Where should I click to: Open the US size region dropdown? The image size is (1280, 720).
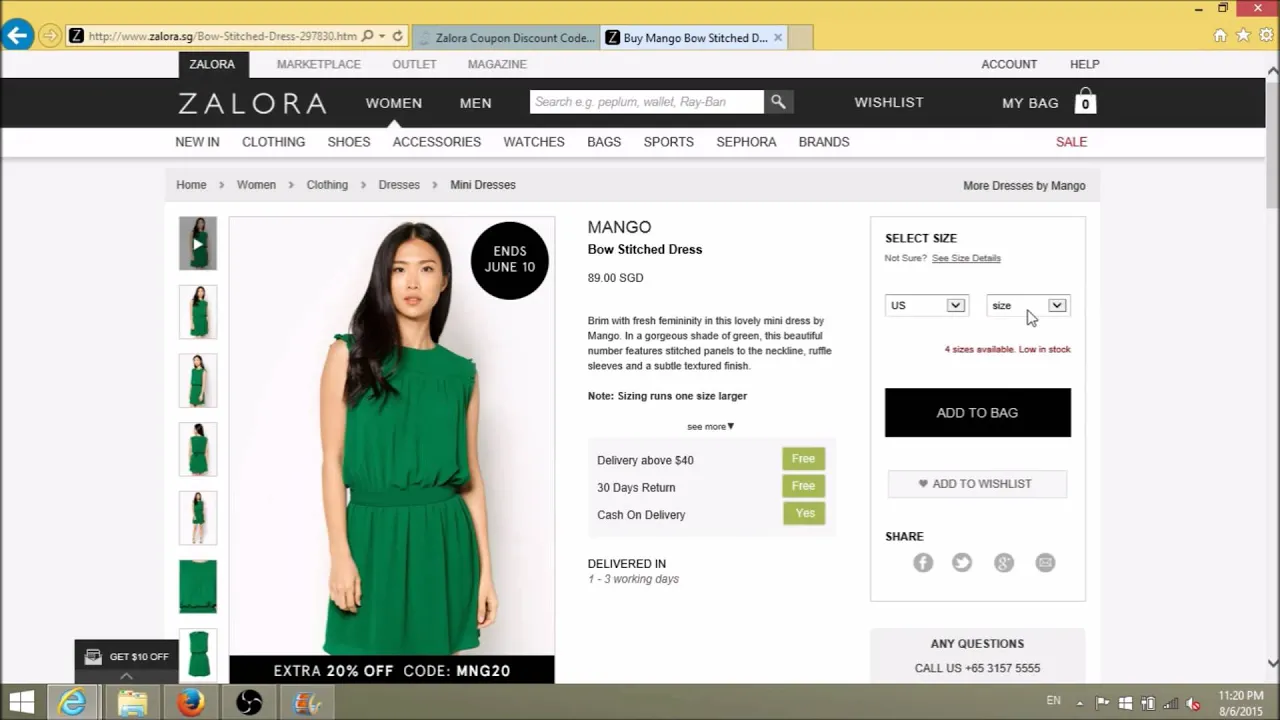coord(926,305)
